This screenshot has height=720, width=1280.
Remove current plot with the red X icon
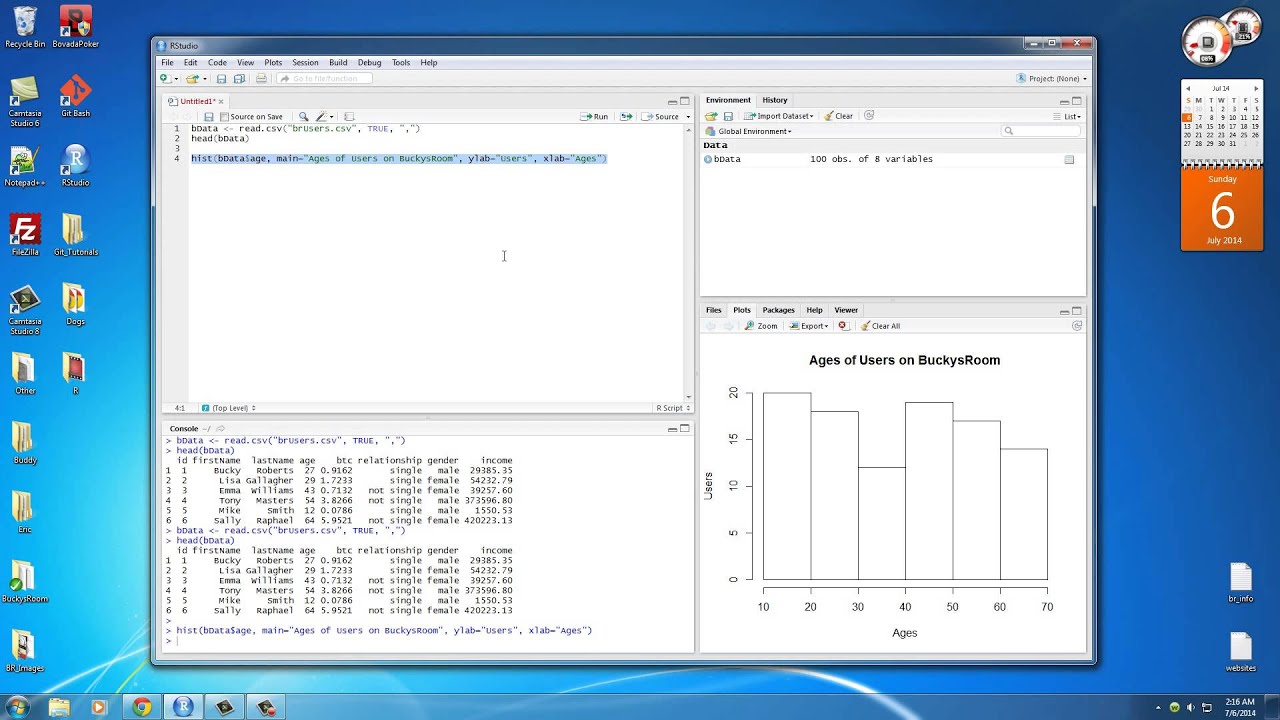[x=842, y=326]
